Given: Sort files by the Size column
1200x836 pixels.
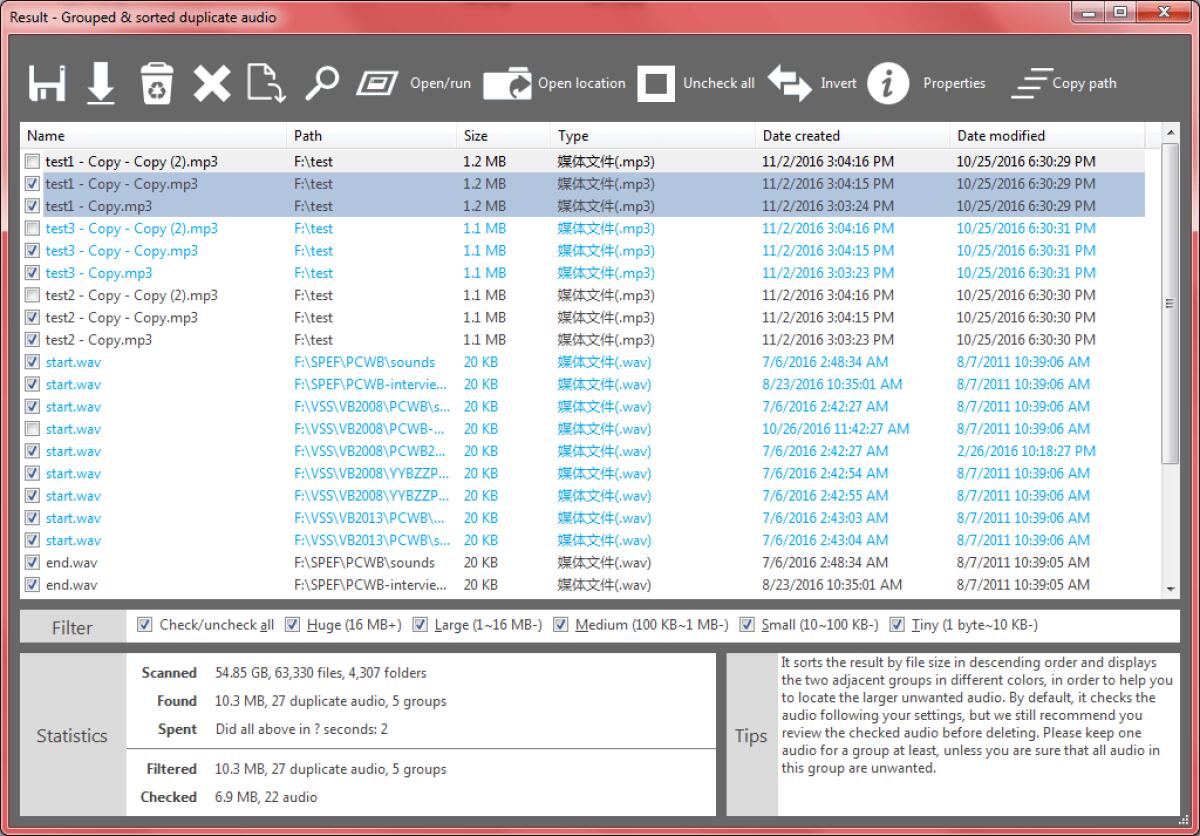Looking at the screenshot, I should coord(474,135).
